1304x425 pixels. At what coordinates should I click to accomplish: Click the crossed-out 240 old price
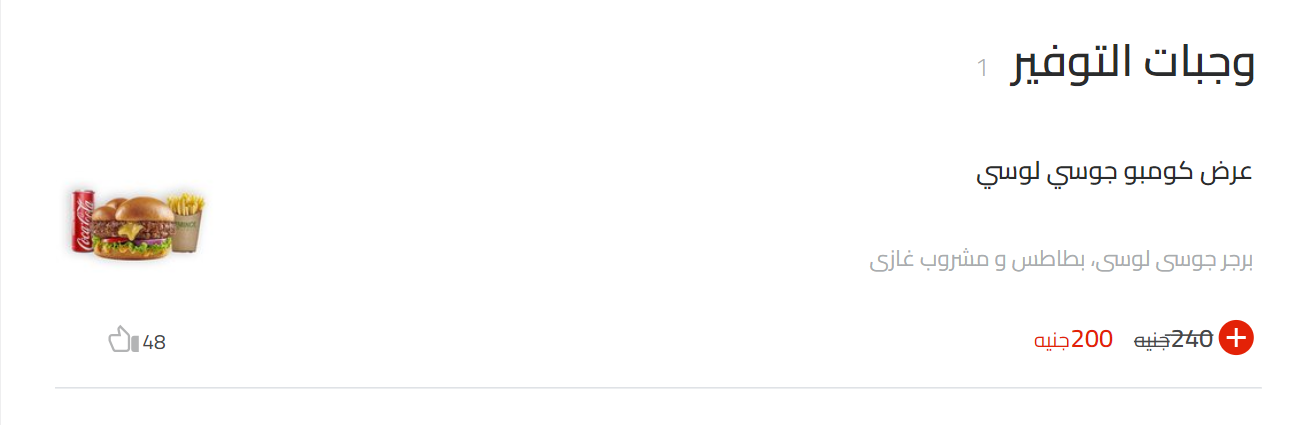(x=1192, y=339)
